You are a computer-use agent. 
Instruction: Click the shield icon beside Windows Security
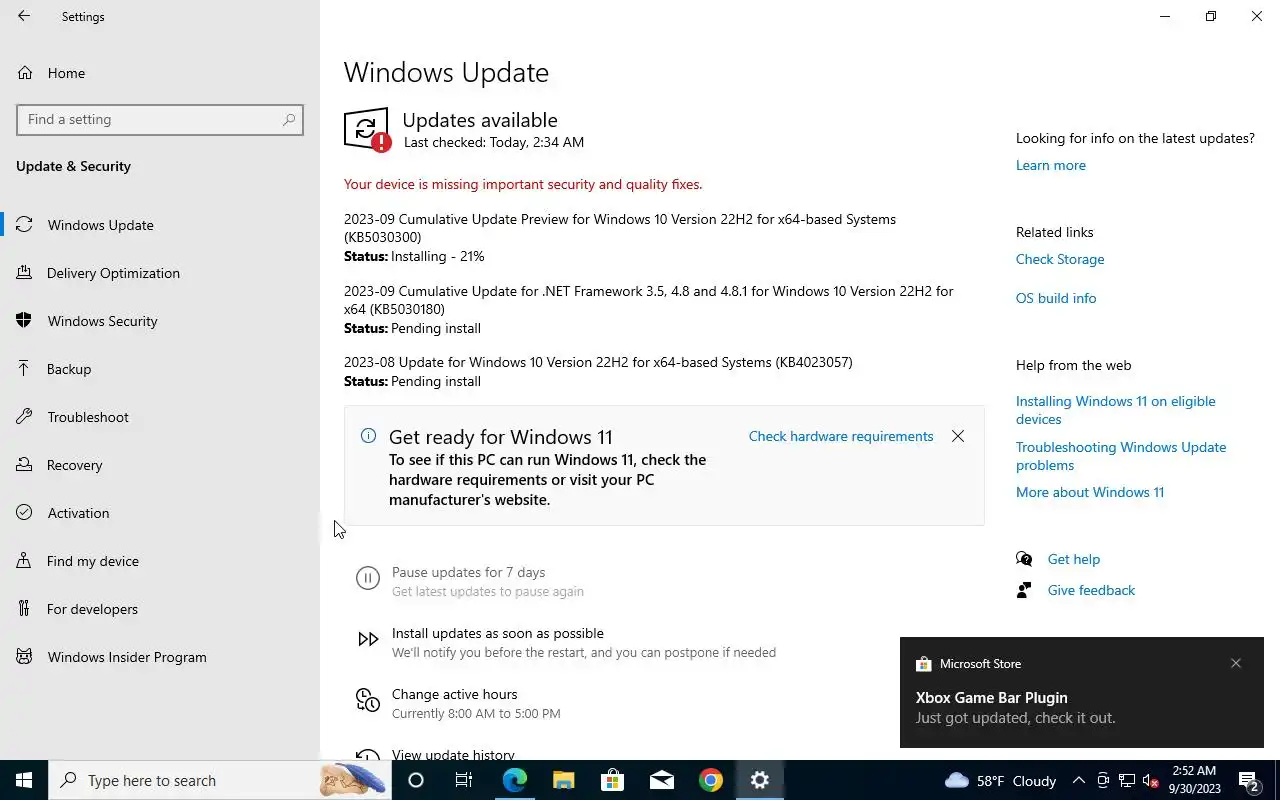[24, 320]
